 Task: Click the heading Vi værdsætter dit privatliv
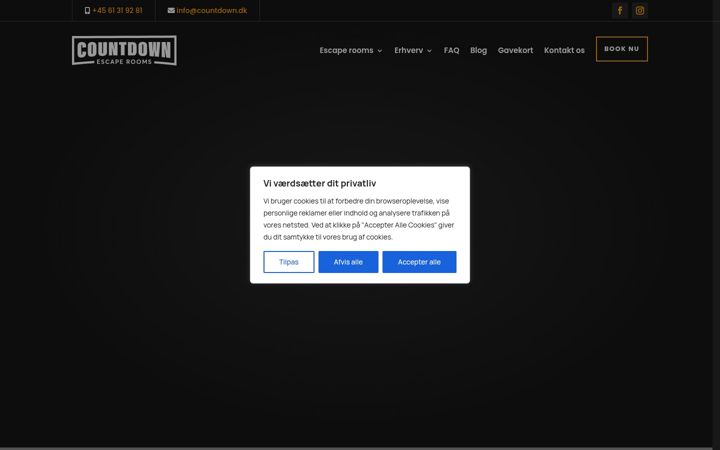tap(320, 183)
